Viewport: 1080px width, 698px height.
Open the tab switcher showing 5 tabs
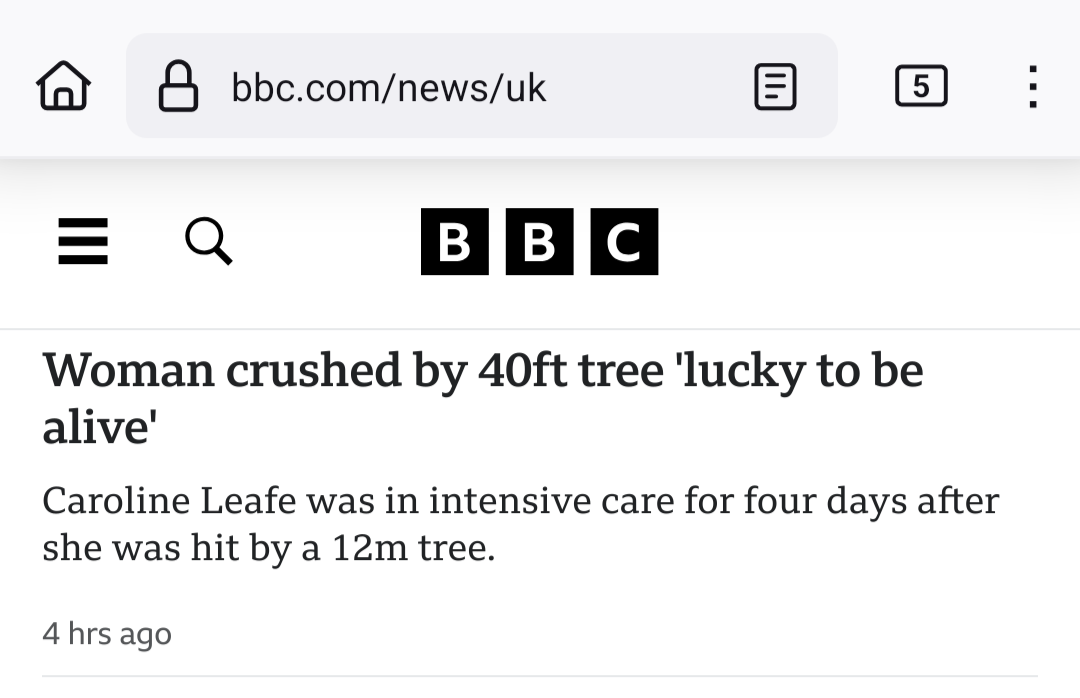(x=920, y=86)
